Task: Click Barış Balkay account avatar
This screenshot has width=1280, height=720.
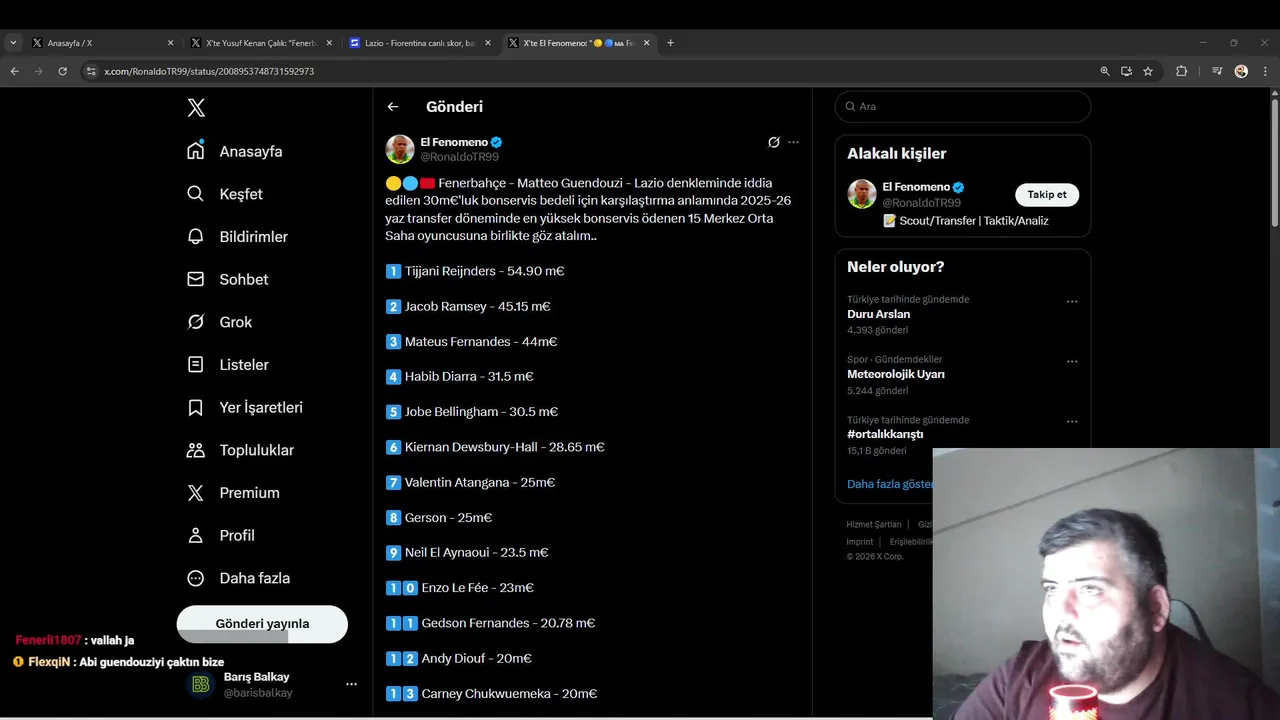Action: point(200,684)
